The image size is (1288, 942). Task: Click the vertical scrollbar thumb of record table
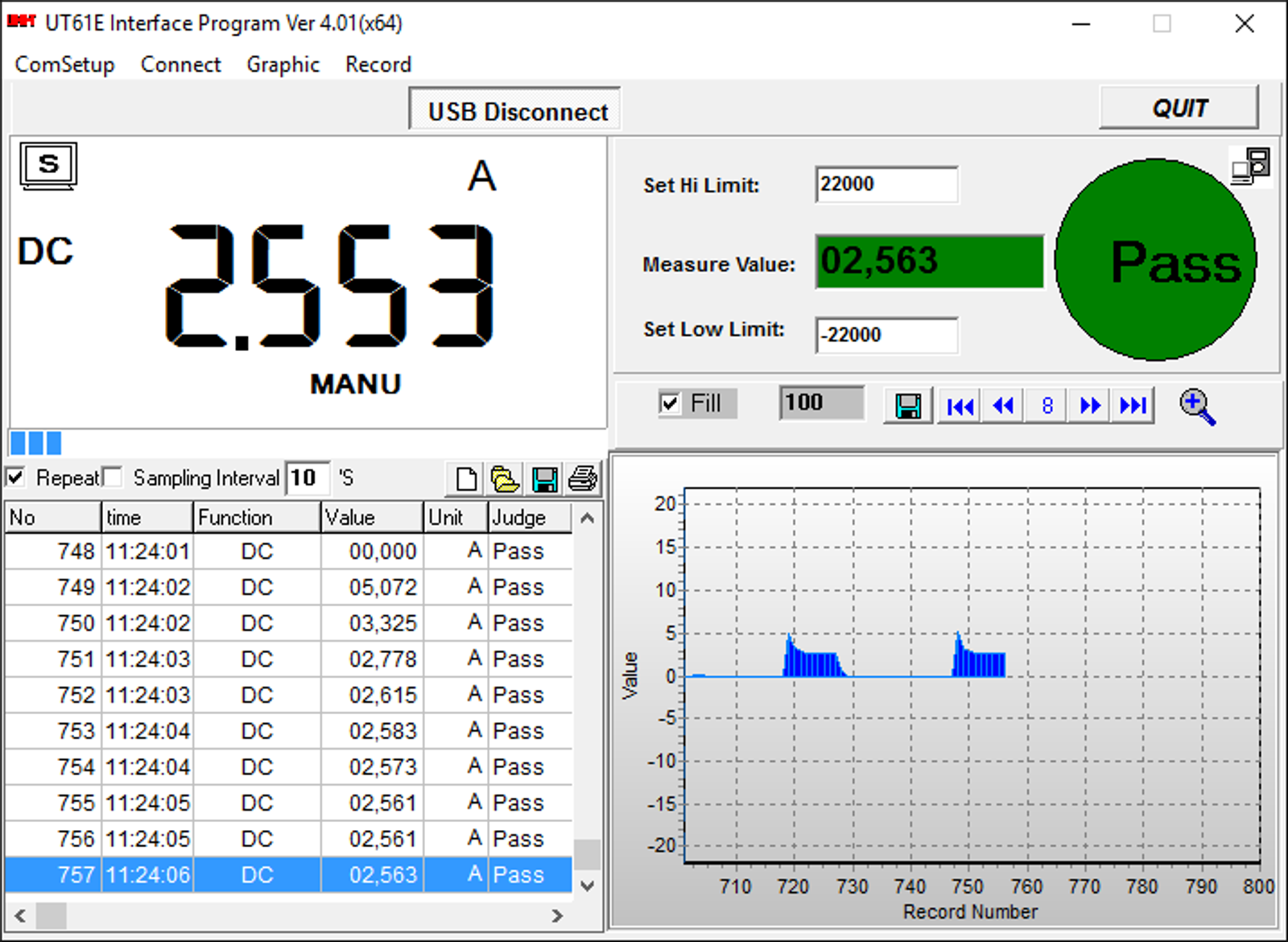588,855
